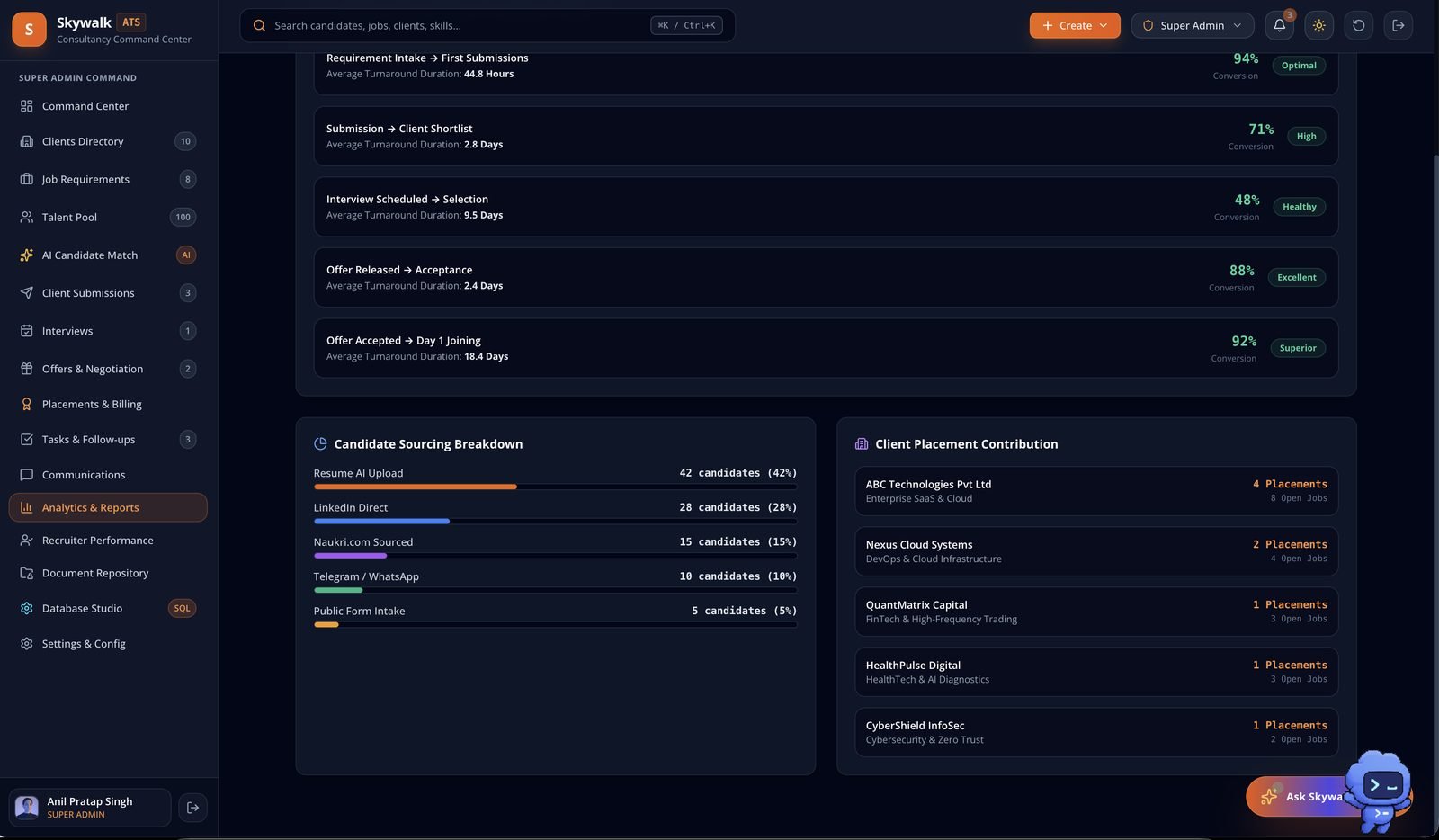Click the Placements & Billing award icon

click(27, 405)
